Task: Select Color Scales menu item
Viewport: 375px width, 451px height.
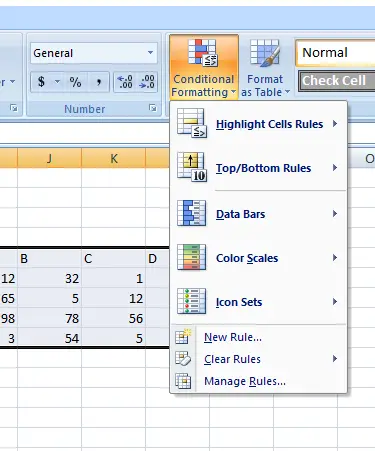Action: [258, 258]
